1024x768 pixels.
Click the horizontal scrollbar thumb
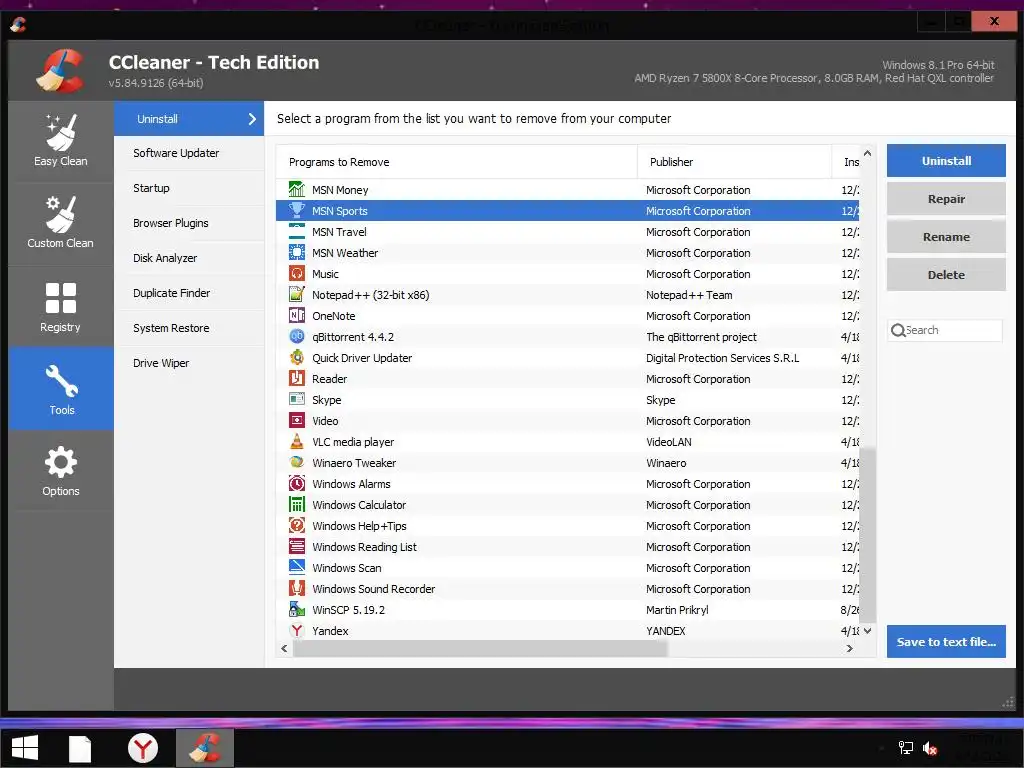pos(480,648)
